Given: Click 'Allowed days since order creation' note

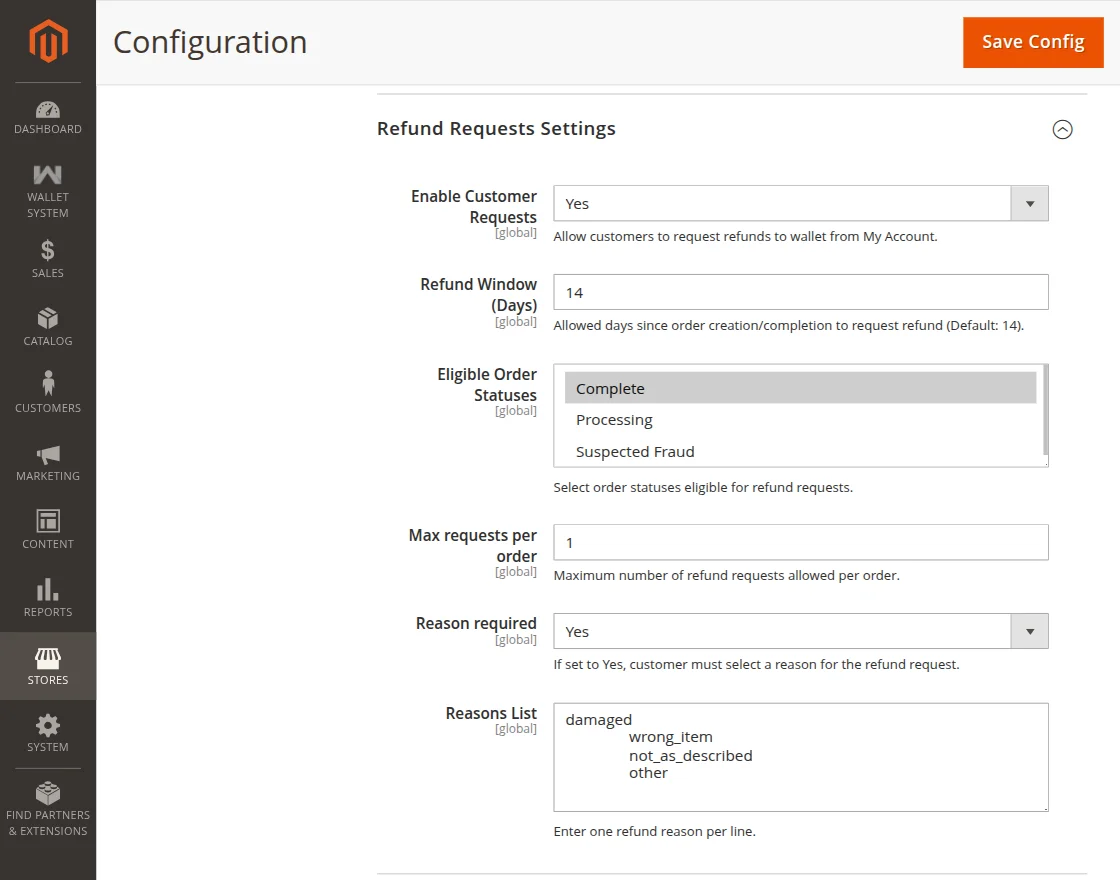Looking at the screenshot, I should coord(789,326).
